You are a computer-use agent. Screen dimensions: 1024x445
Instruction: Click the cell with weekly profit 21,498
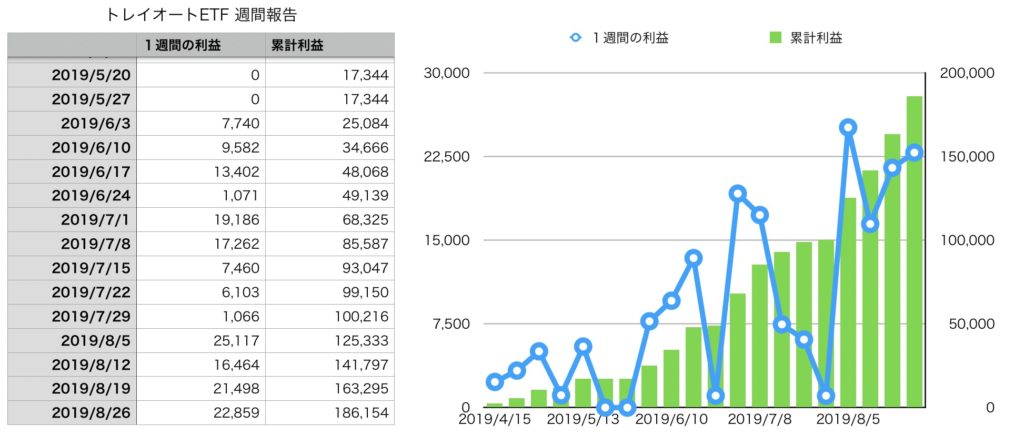(x=201, y=389)
